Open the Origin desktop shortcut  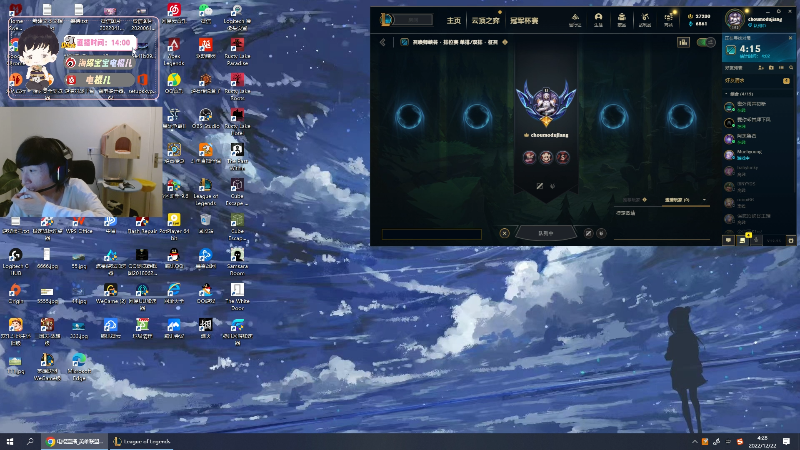(x=15, y=294)
